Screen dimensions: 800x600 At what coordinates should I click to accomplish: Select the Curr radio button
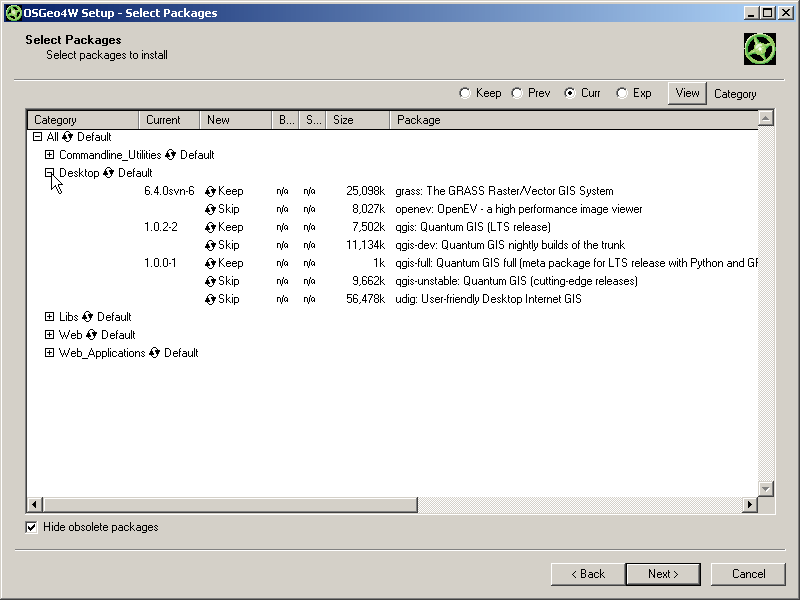[569, 93]
